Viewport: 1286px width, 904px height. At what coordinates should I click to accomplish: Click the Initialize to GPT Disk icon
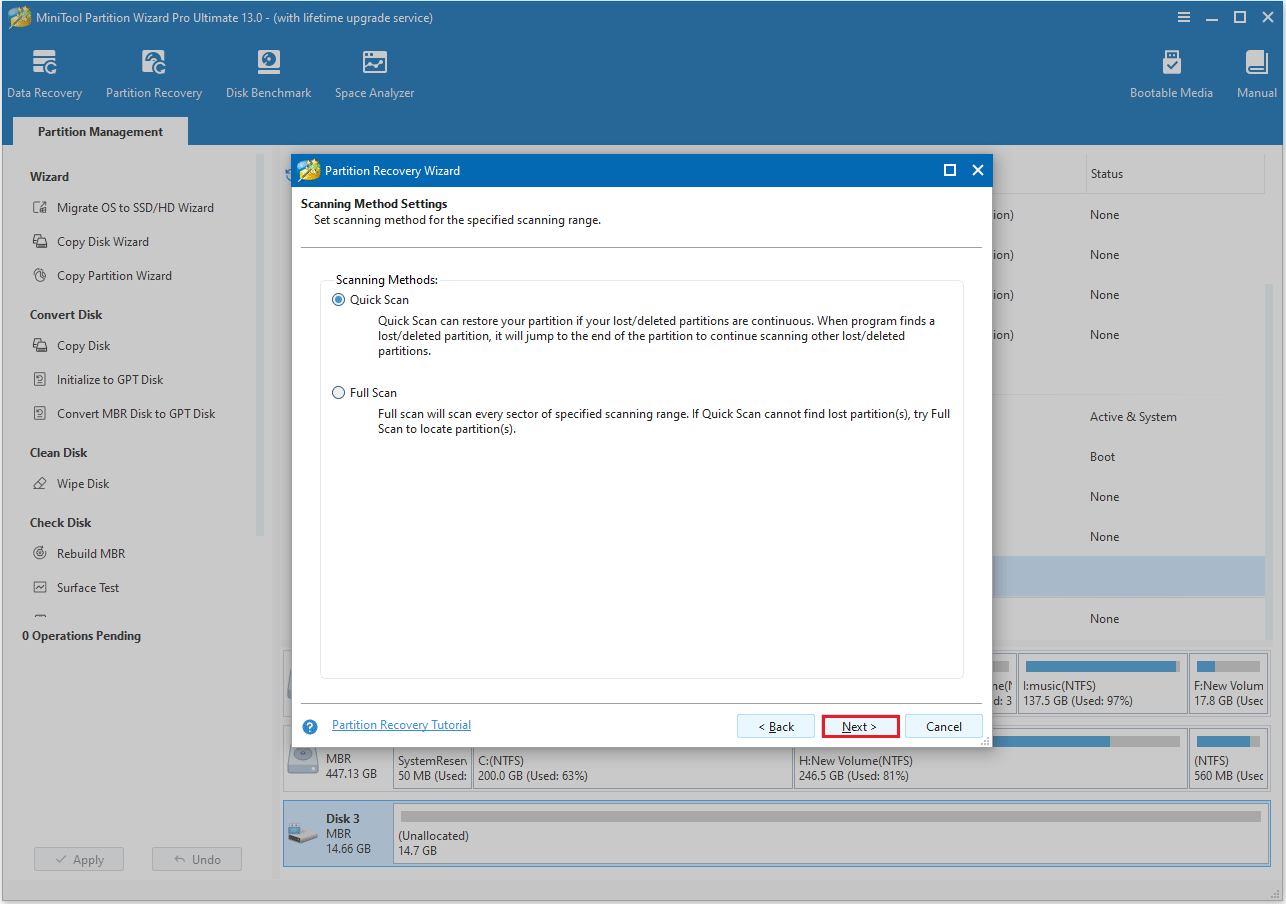(x=40, y=380)
